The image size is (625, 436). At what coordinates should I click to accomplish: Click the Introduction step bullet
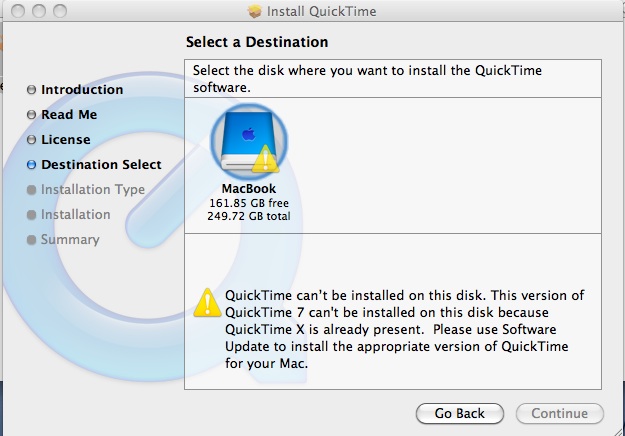31,90
